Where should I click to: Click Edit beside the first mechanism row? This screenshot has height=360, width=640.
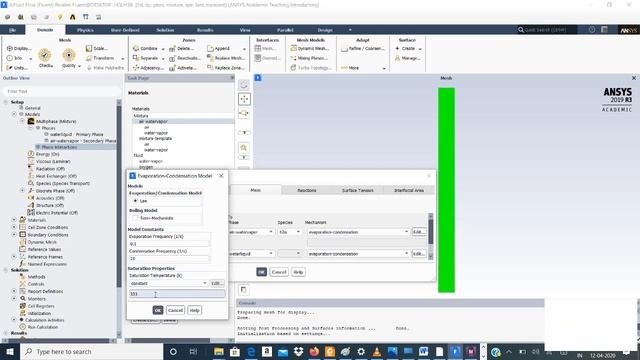(418, 232)
